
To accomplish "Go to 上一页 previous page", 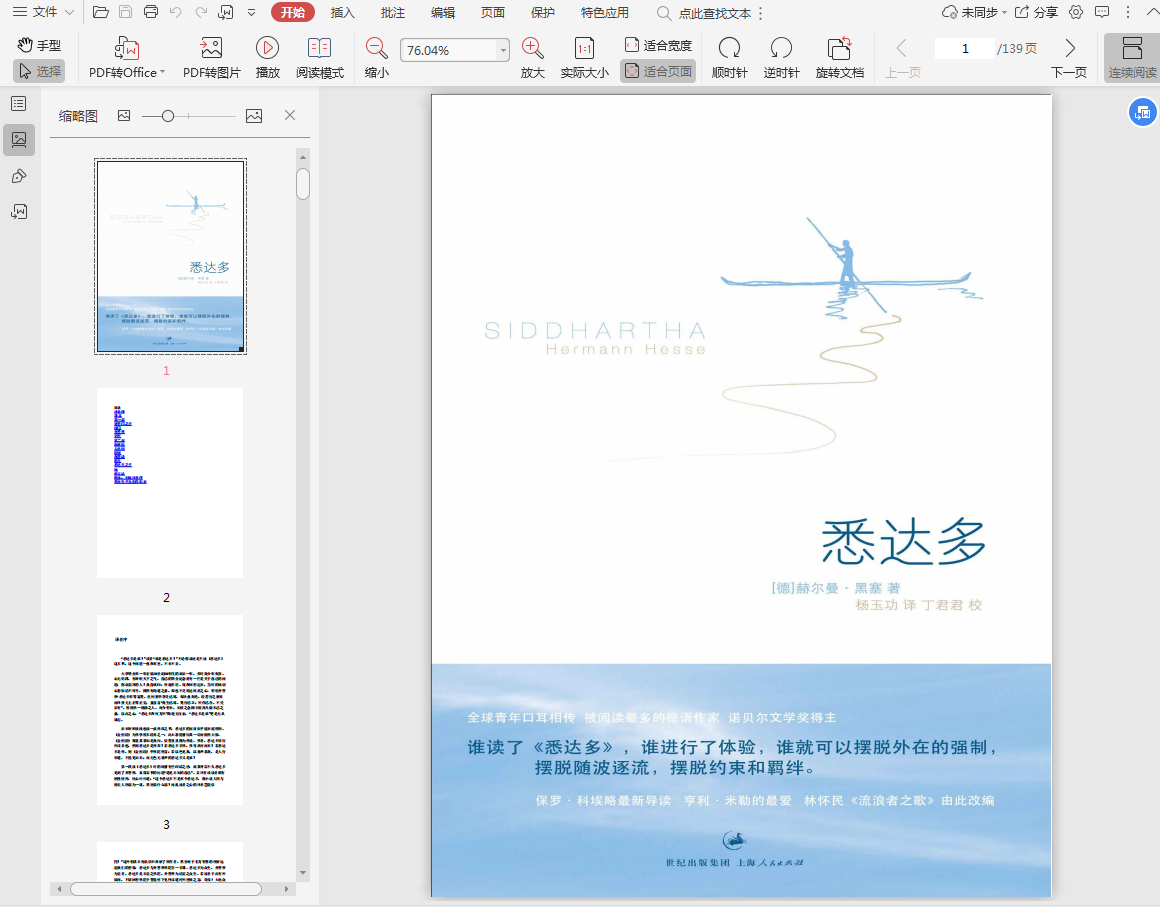I will 903,58.
